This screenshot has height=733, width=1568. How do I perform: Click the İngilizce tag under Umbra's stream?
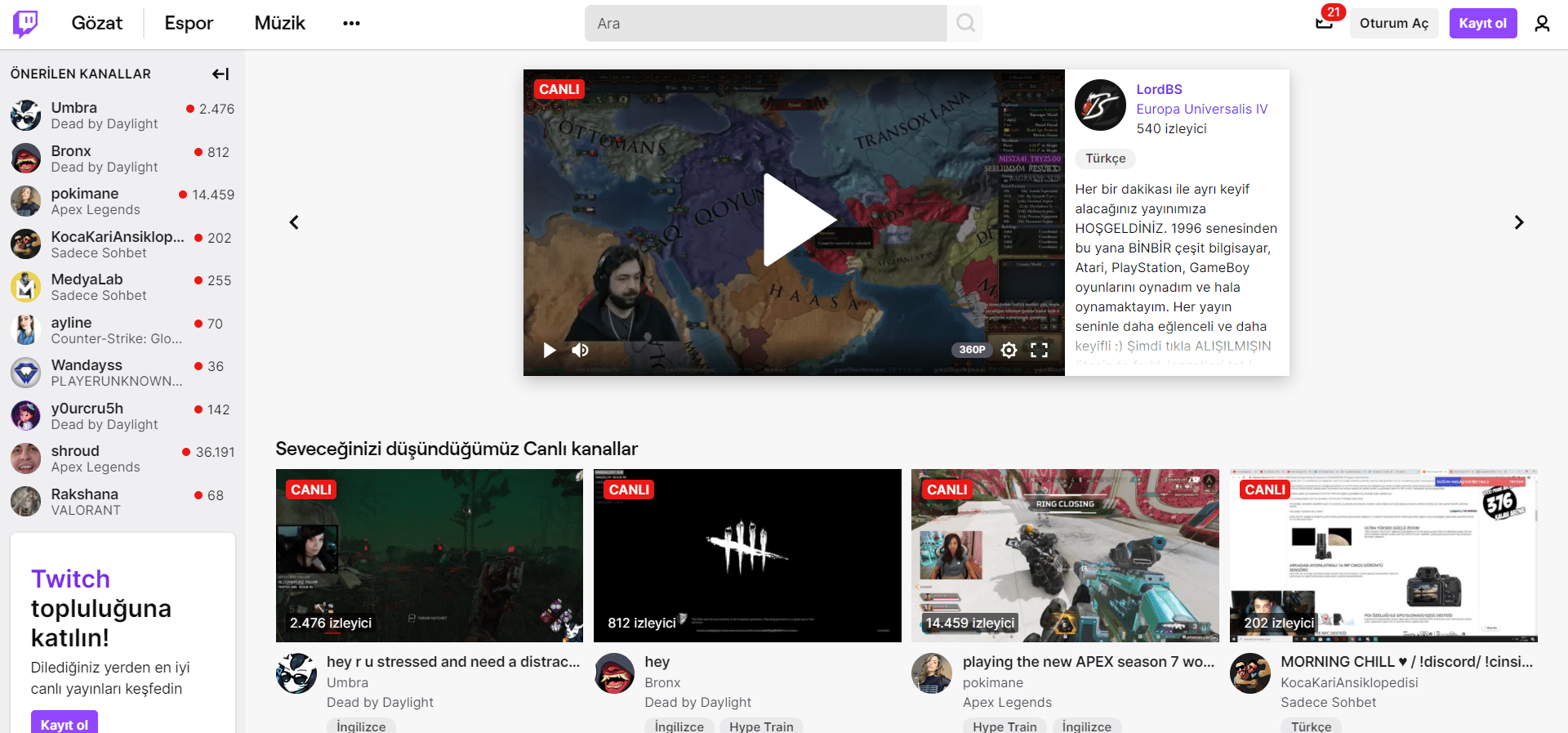[x=361, y=726]
